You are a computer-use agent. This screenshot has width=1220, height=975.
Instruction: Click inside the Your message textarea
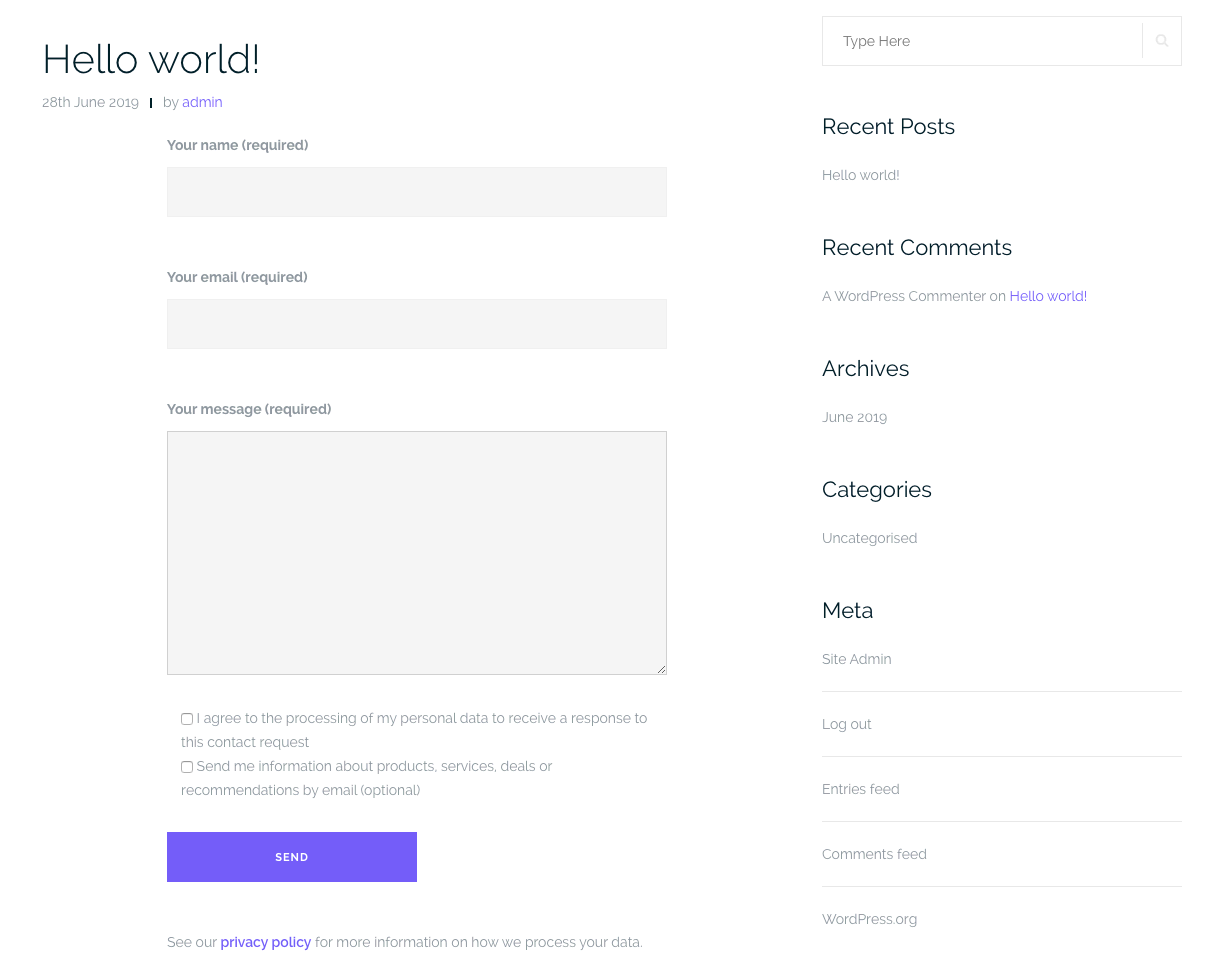(416, 552)
